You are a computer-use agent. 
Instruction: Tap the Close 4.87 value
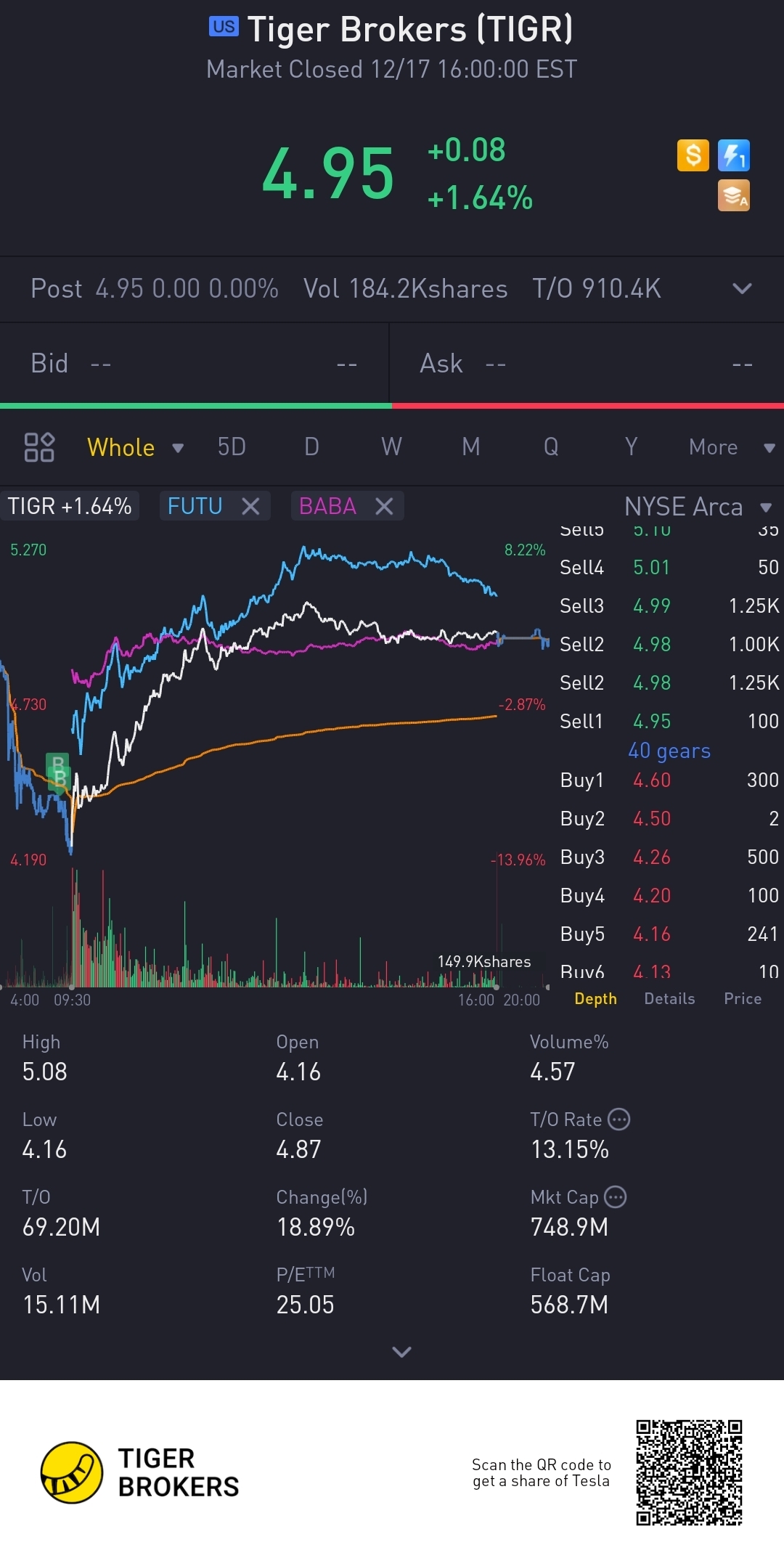point(298,1149)
